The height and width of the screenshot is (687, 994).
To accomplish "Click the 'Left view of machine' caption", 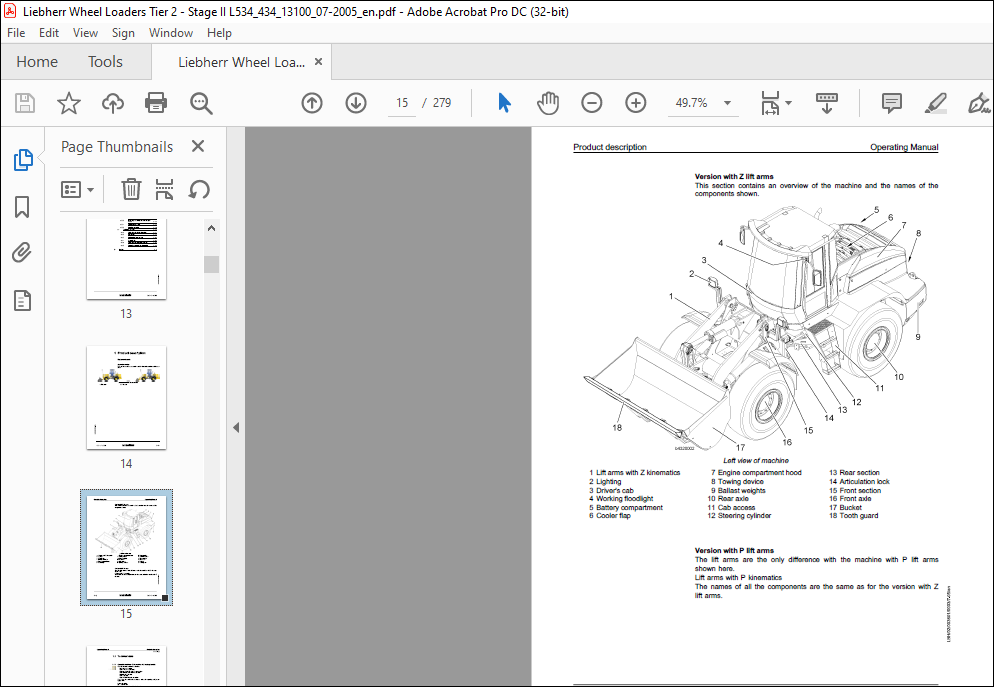I will click(756, 461).
